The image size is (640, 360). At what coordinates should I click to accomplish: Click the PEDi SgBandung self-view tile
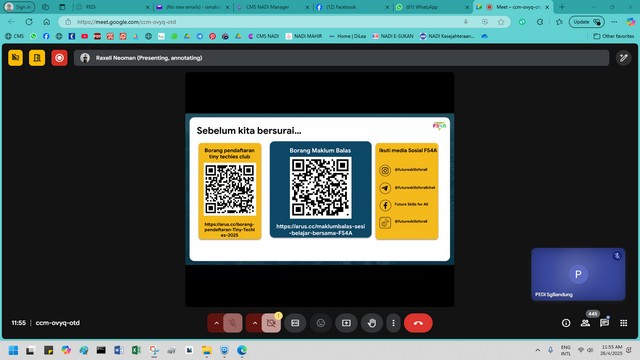point(578,274)
